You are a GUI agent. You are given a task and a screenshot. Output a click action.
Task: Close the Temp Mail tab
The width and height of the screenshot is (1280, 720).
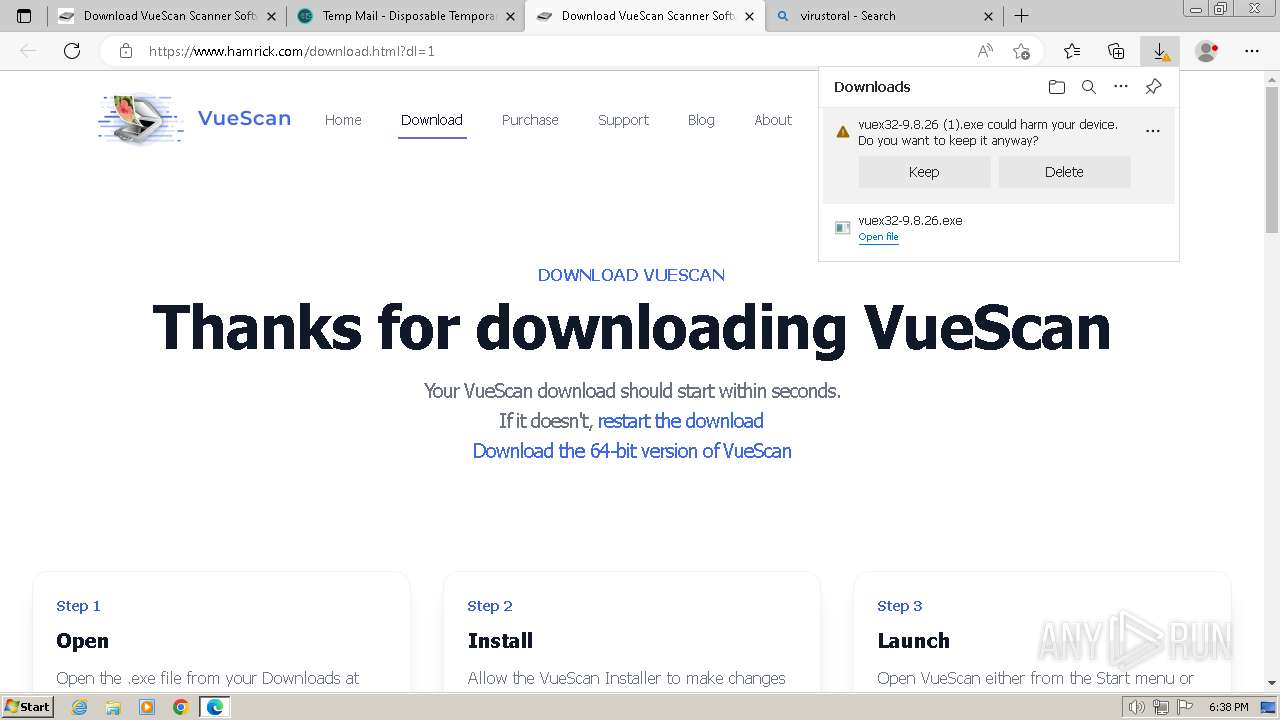(x=510, y=16)
